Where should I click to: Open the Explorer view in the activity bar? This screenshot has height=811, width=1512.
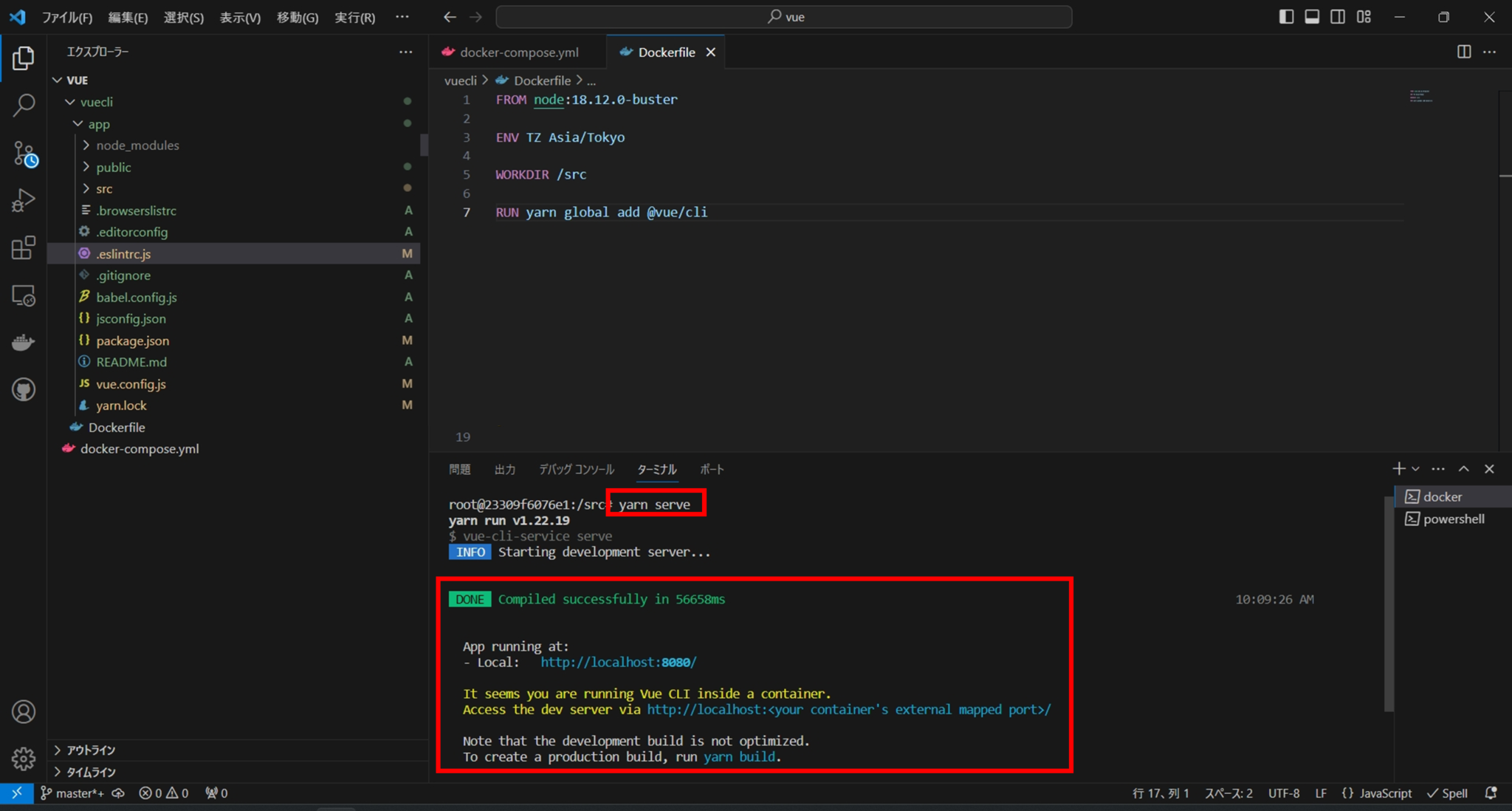pos(23,58)
